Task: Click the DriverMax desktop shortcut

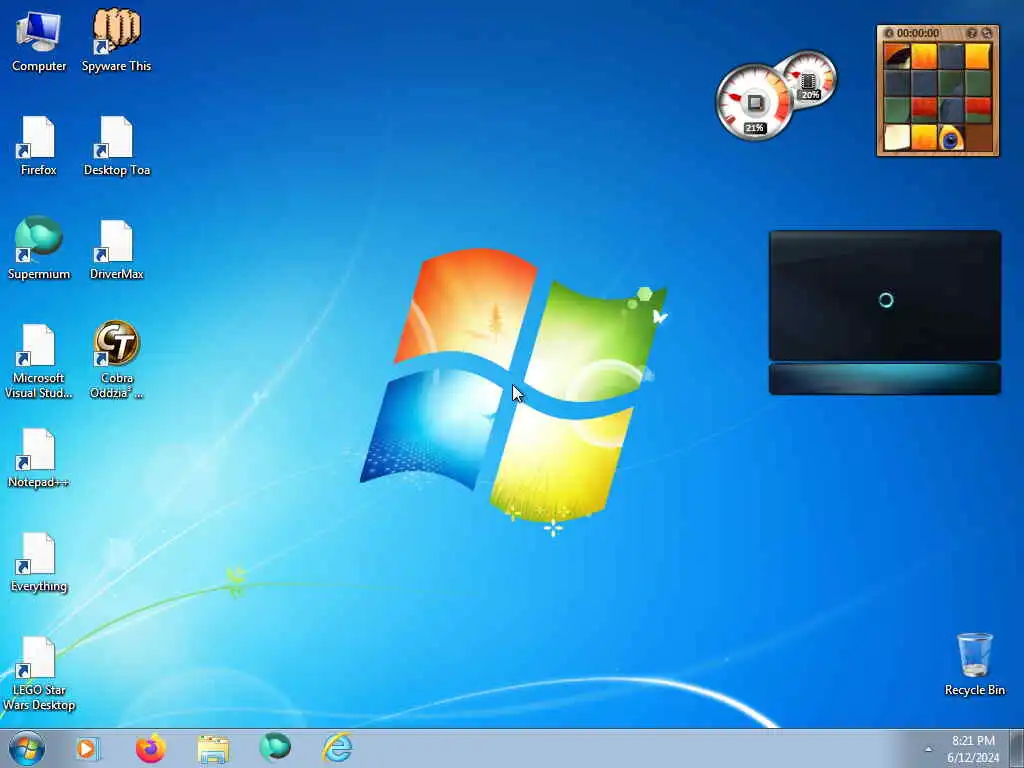Action: [116, 249]
